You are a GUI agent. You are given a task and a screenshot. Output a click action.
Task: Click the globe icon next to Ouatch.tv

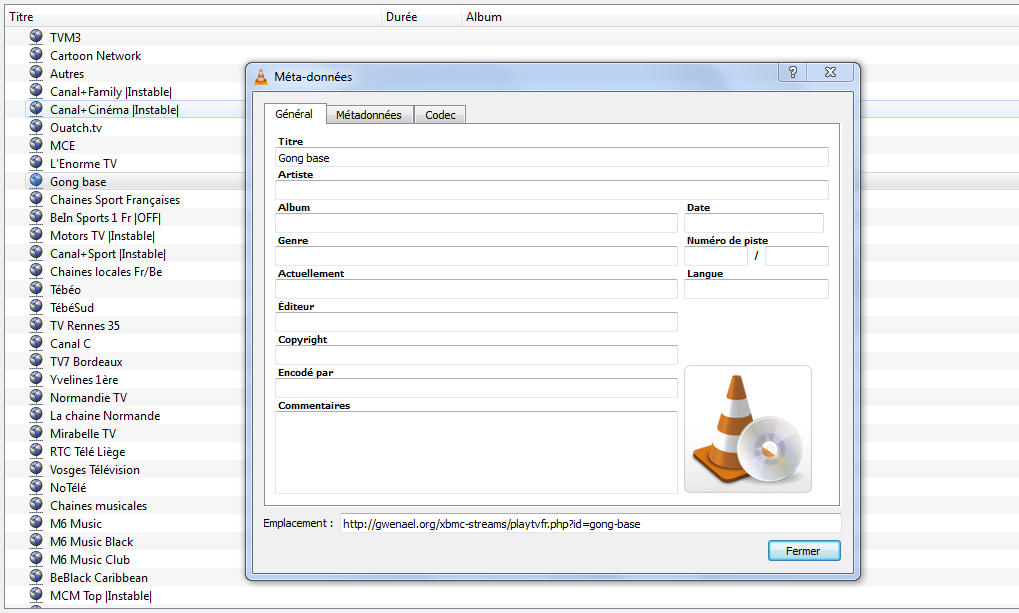(36, 127)
